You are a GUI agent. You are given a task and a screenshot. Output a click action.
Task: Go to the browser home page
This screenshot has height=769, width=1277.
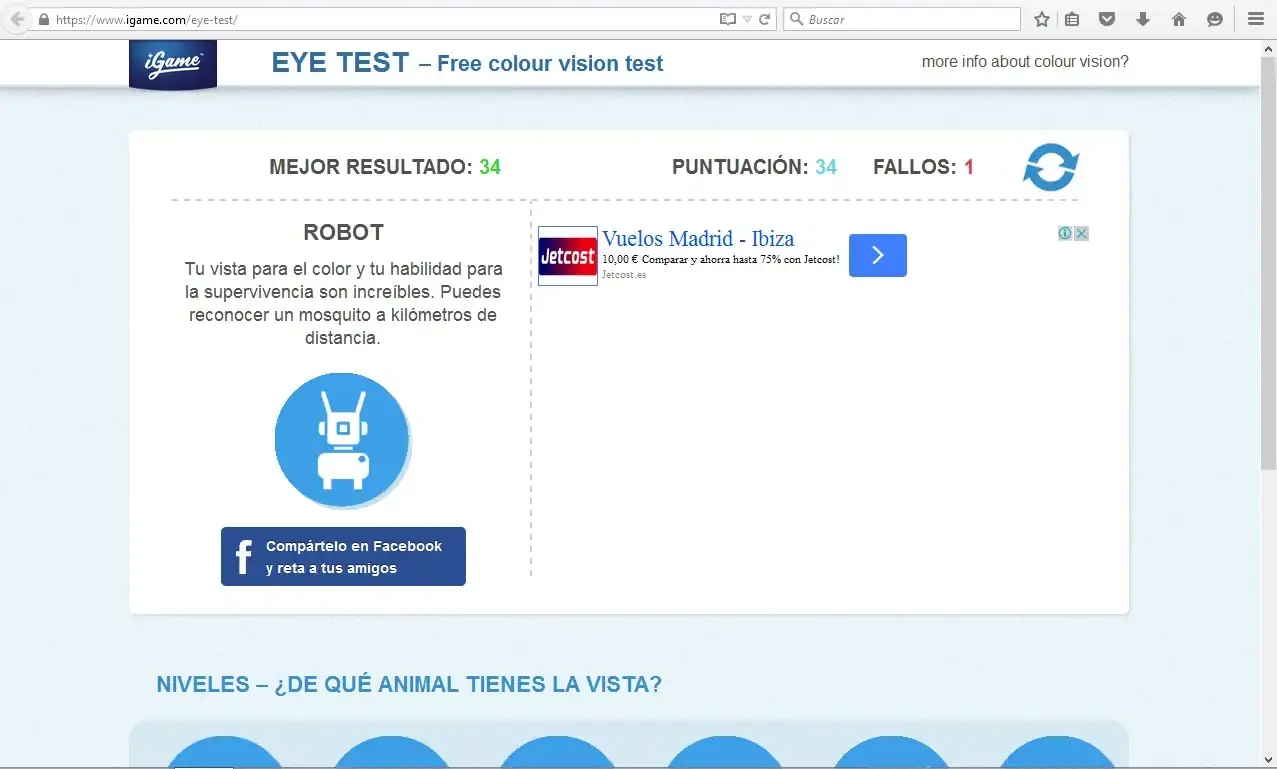pos(1179,19)
